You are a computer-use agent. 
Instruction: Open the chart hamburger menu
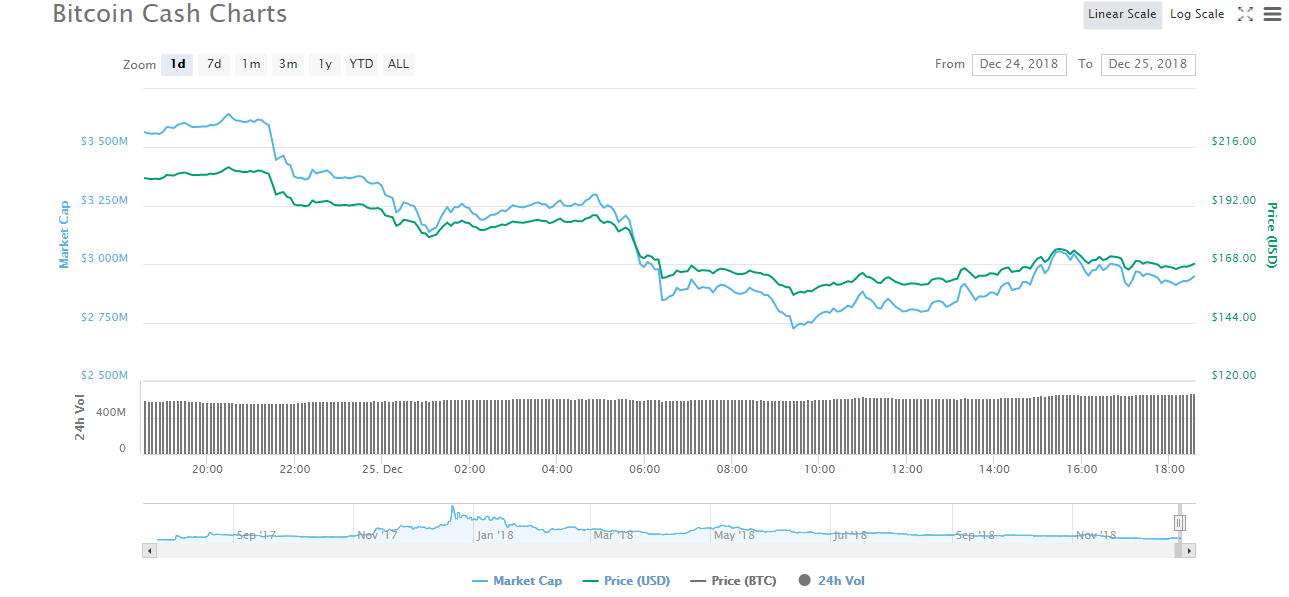pyautogui.click(x=1272, y=14)
